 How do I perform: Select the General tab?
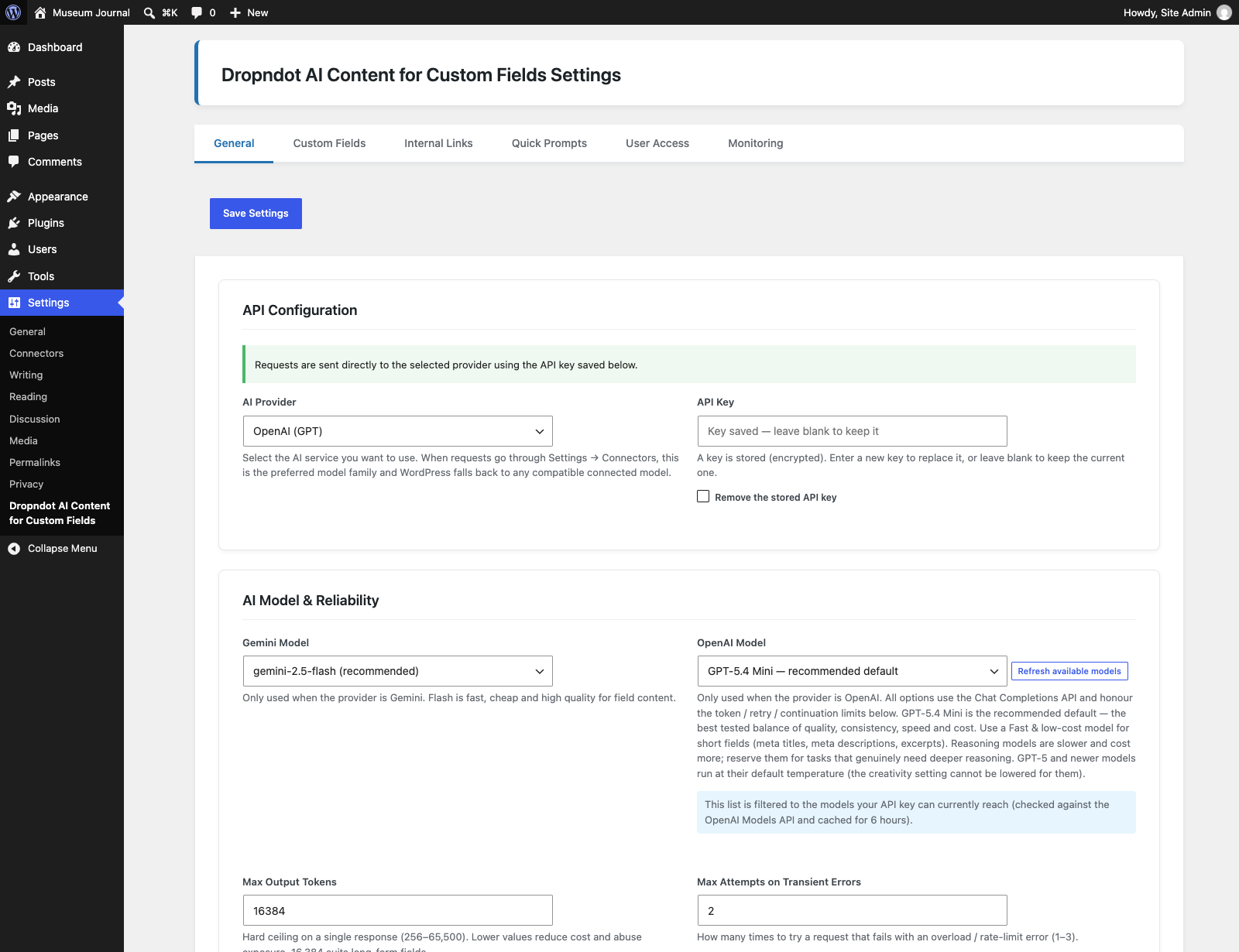pyautogui.click(x=234, y=143)
